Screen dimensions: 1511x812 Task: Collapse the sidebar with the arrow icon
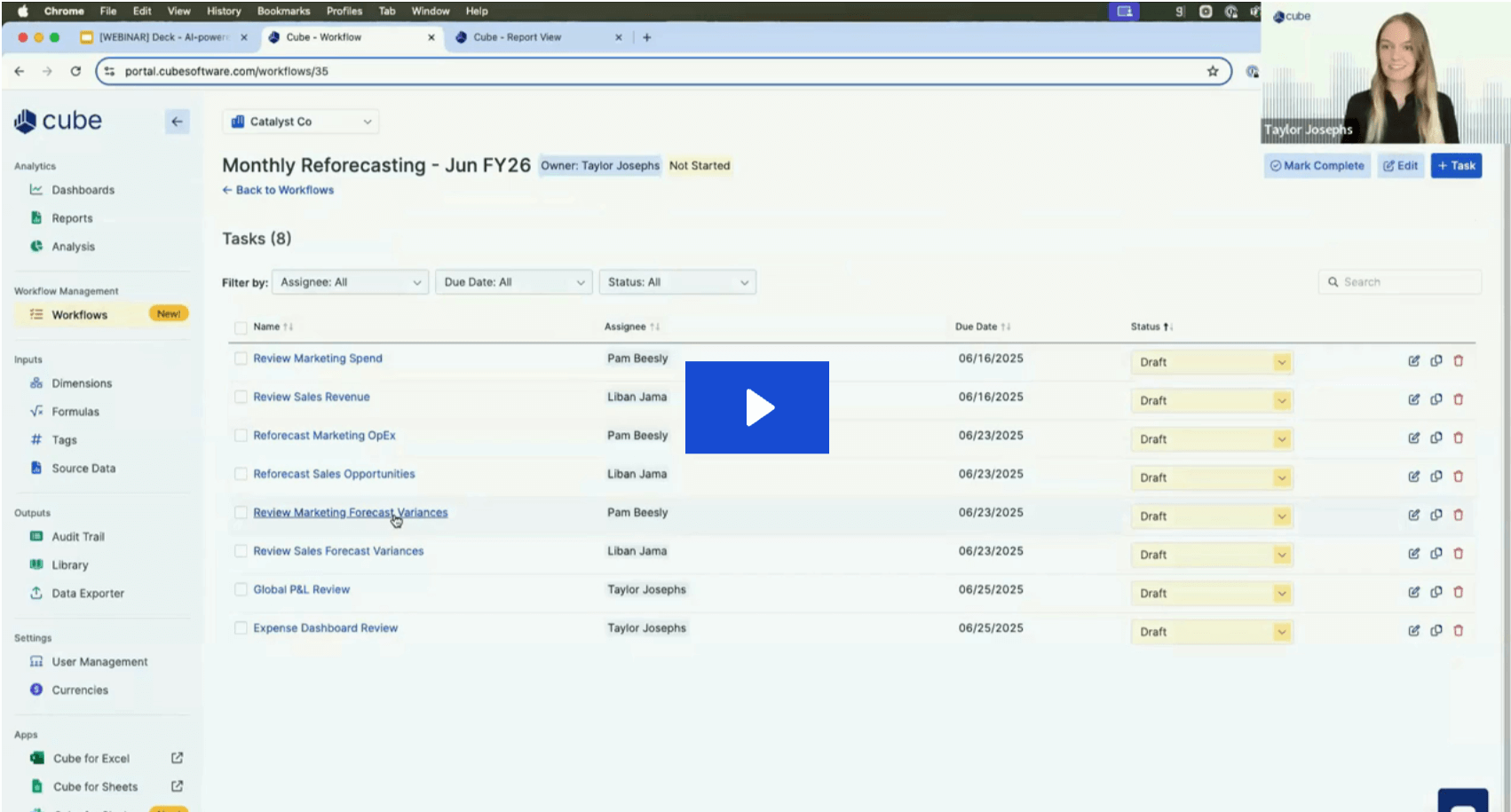tap(177, 122)
